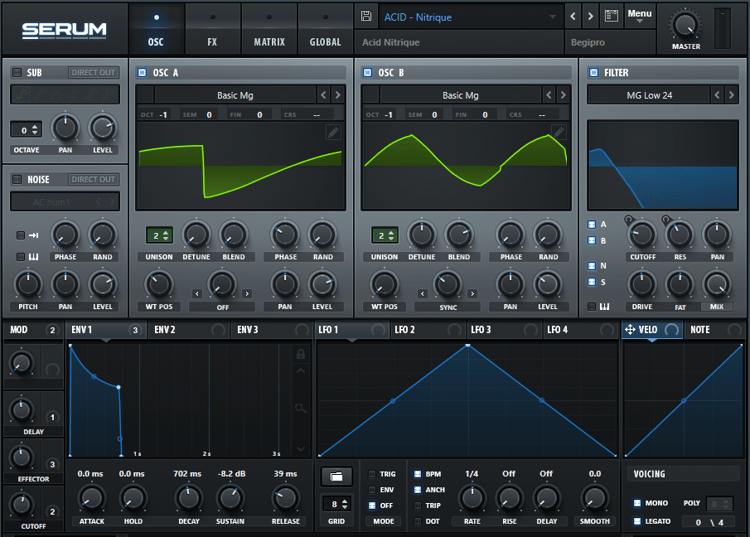Select next OSC A wavetable arrow
This screenshot has height=537, width=750.
click(338, 95)
